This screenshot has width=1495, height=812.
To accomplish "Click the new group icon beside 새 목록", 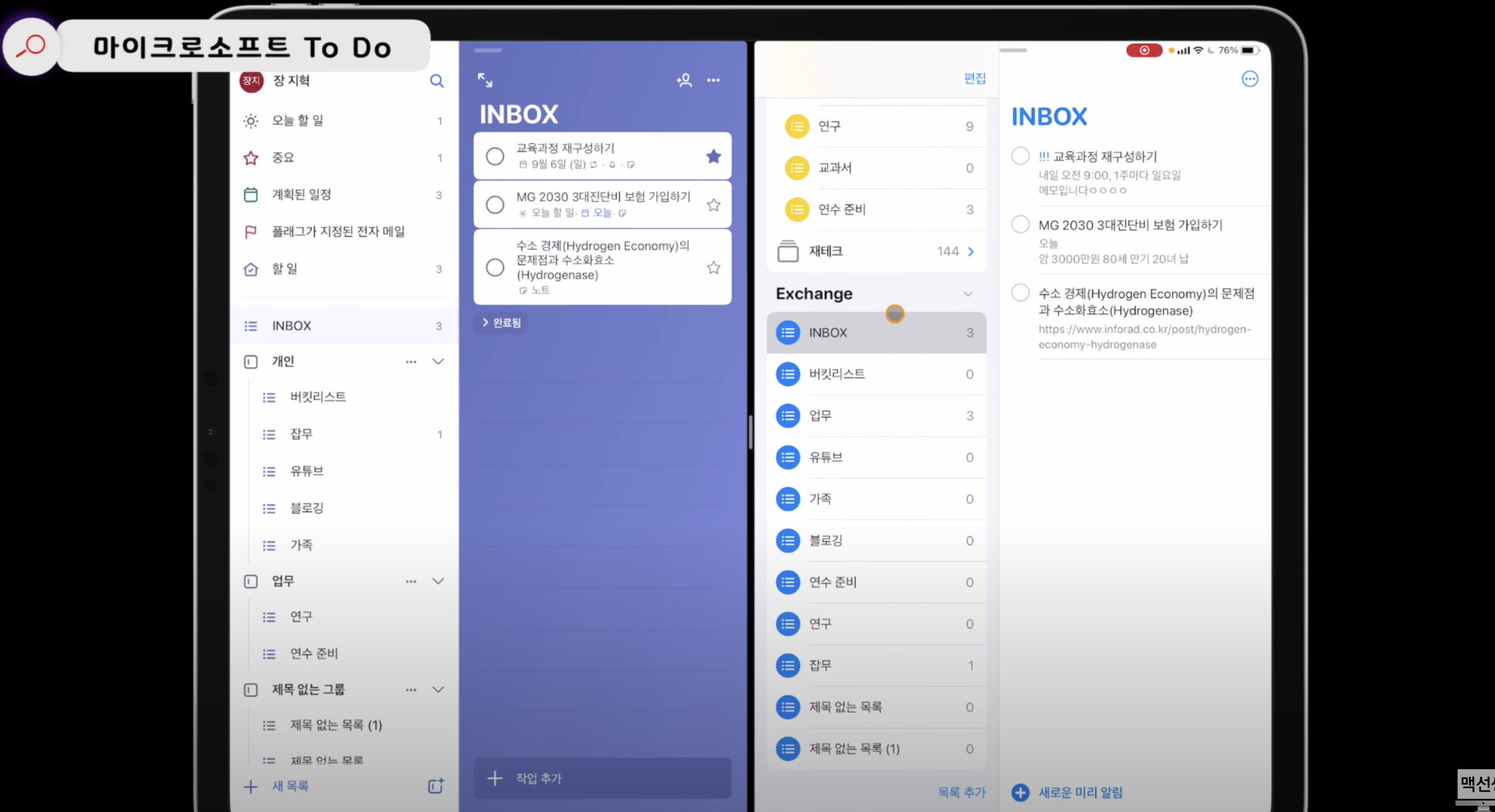I will point(435,786).
